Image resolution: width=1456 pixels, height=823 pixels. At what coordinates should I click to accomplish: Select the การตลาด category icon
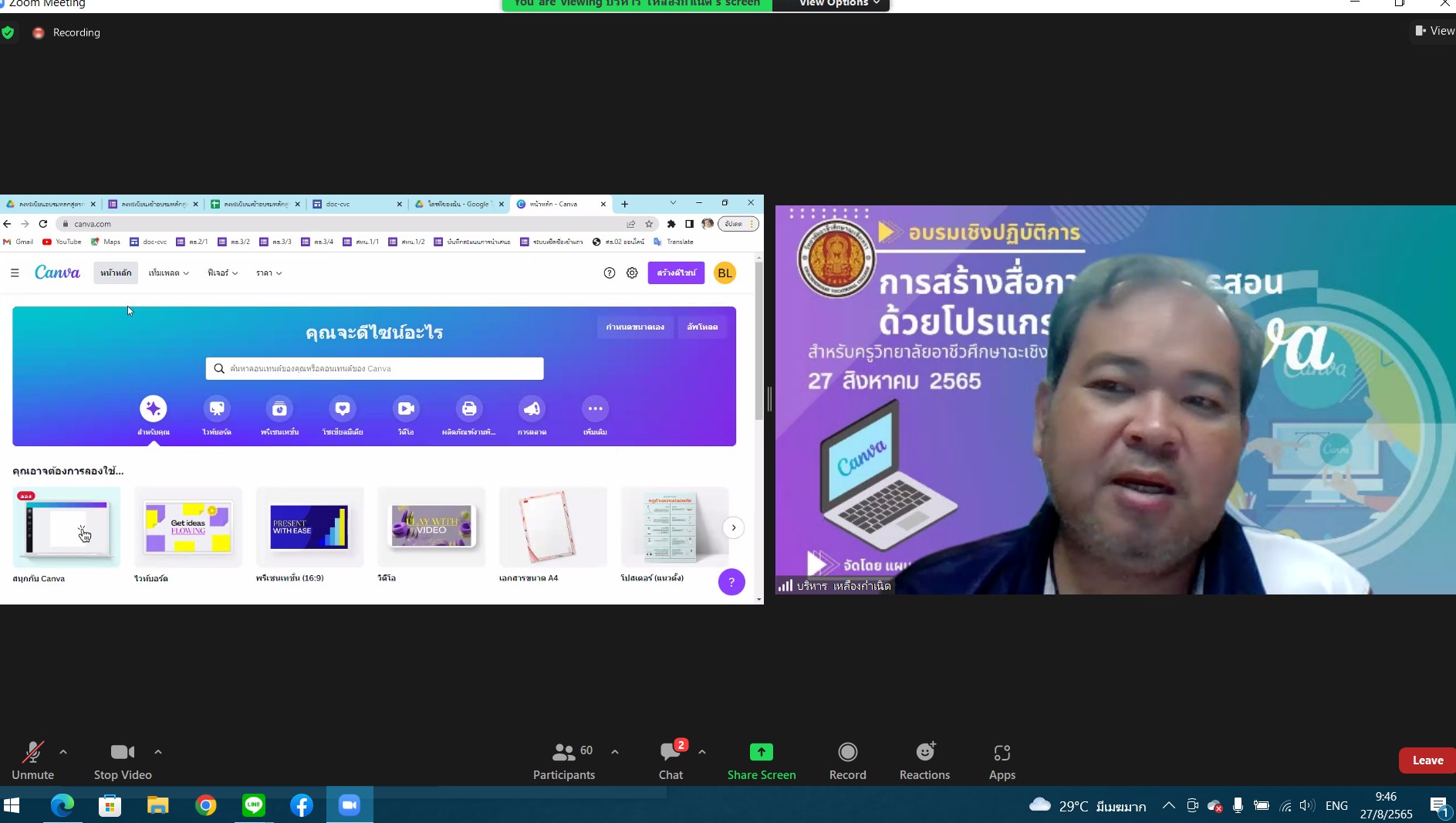click(x=532, y=408)
